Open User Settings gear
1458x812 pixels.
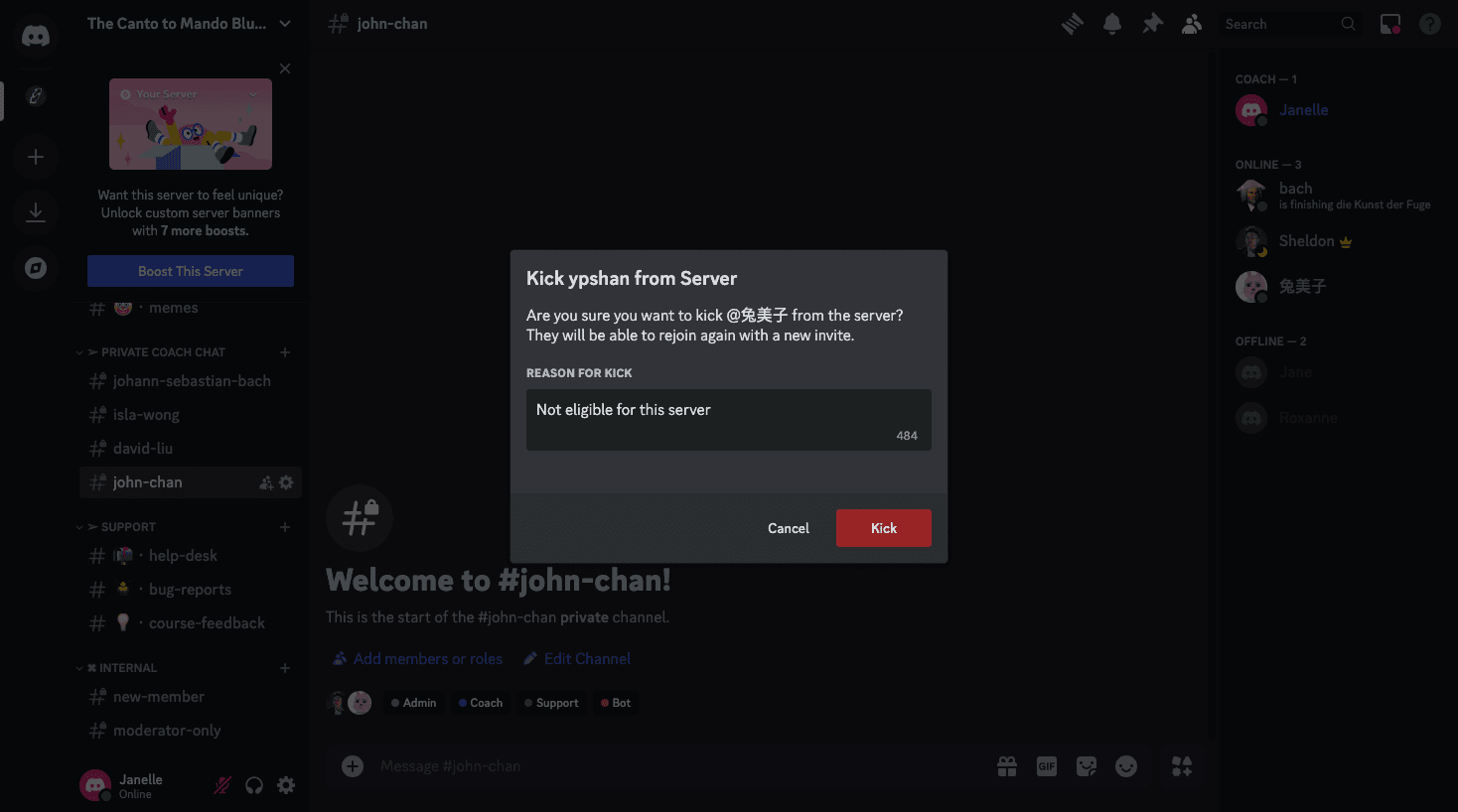pos(286,785)
